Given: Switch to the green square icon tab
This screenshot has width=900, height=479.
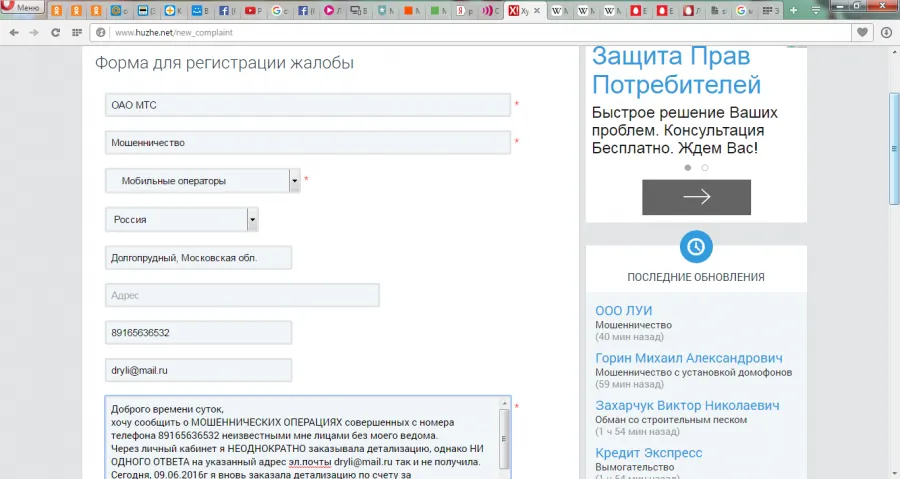Looking at the screenshot, I should [438, 10].
